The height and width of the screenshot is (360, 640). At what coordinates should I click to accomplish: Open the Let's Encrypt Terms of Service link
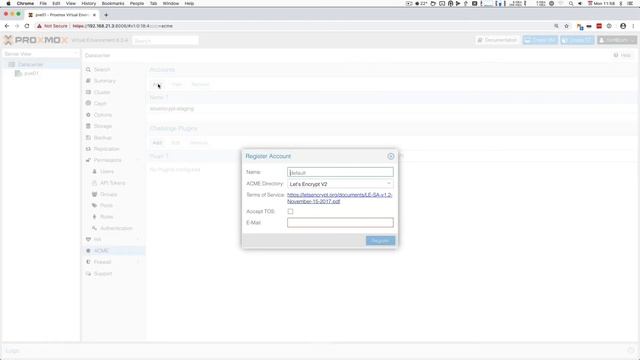pos(339,198)
